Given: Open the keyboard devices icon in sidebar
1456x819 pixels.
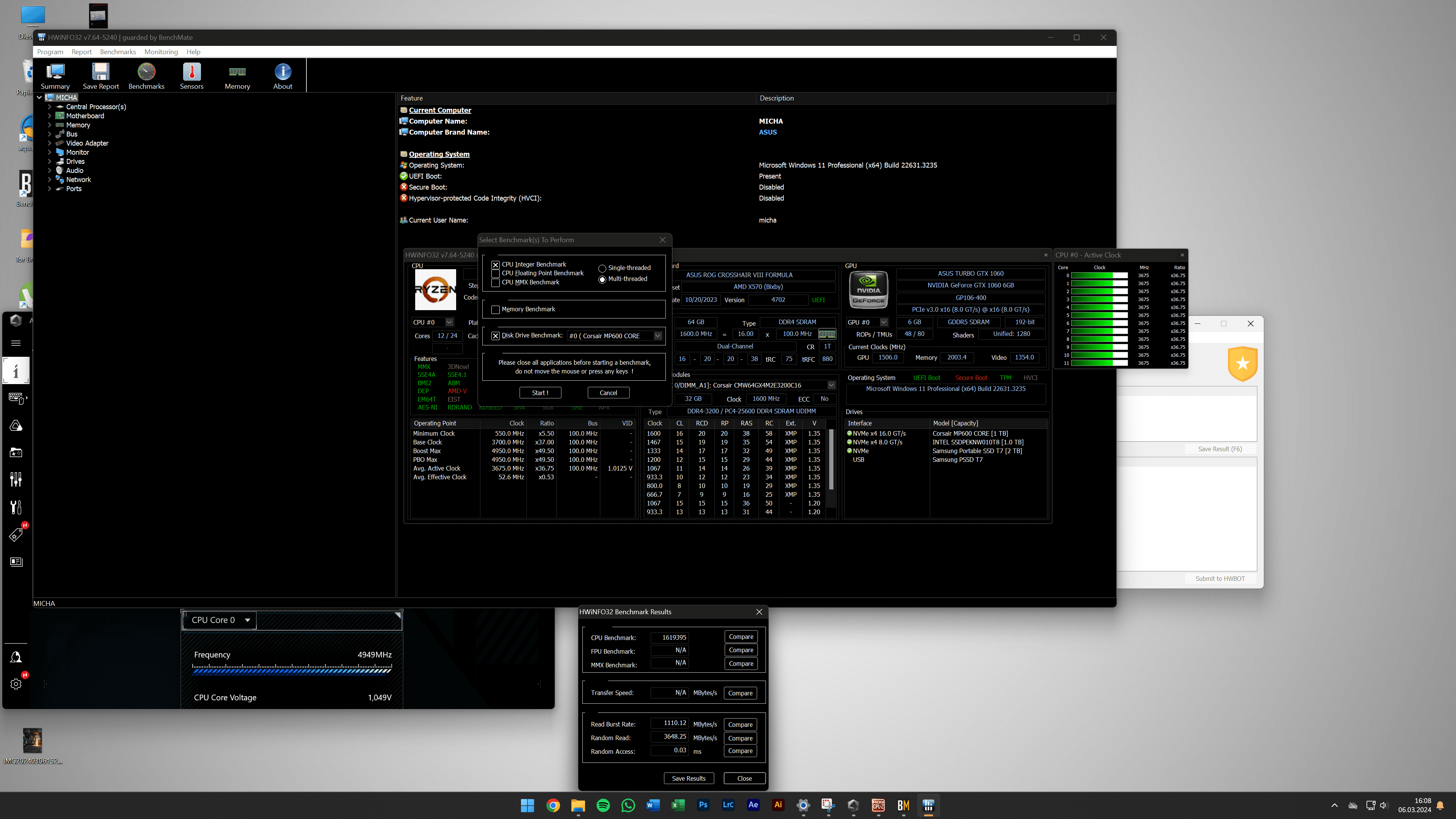Looking at the screenshot, I should (x=17, y=399).
